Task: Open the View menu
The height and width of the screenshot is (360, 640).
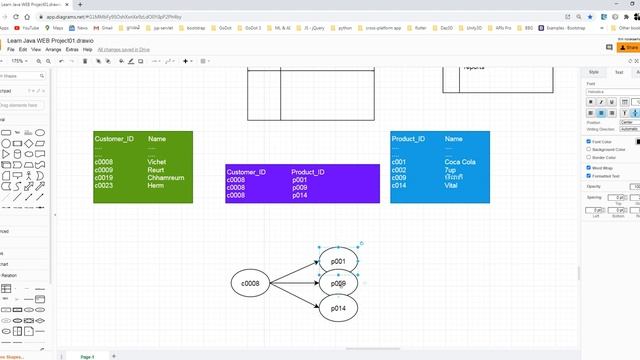Action: (x=36, y=49)
